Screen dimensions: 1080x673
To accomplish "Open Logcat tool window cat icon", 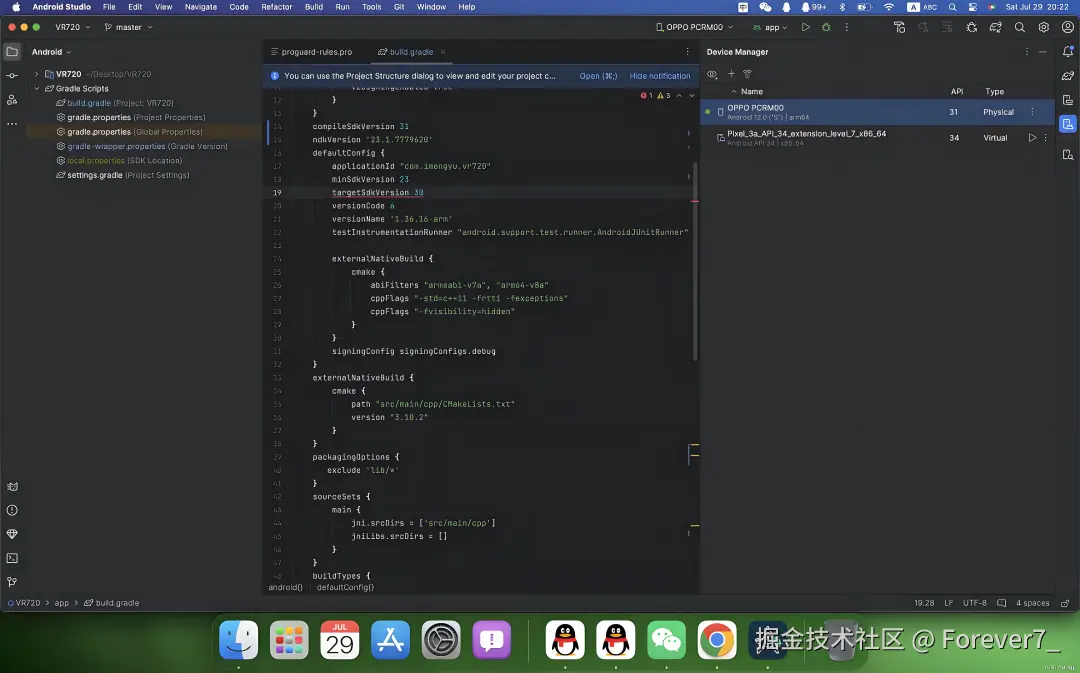I will click(x=12, y=486).
